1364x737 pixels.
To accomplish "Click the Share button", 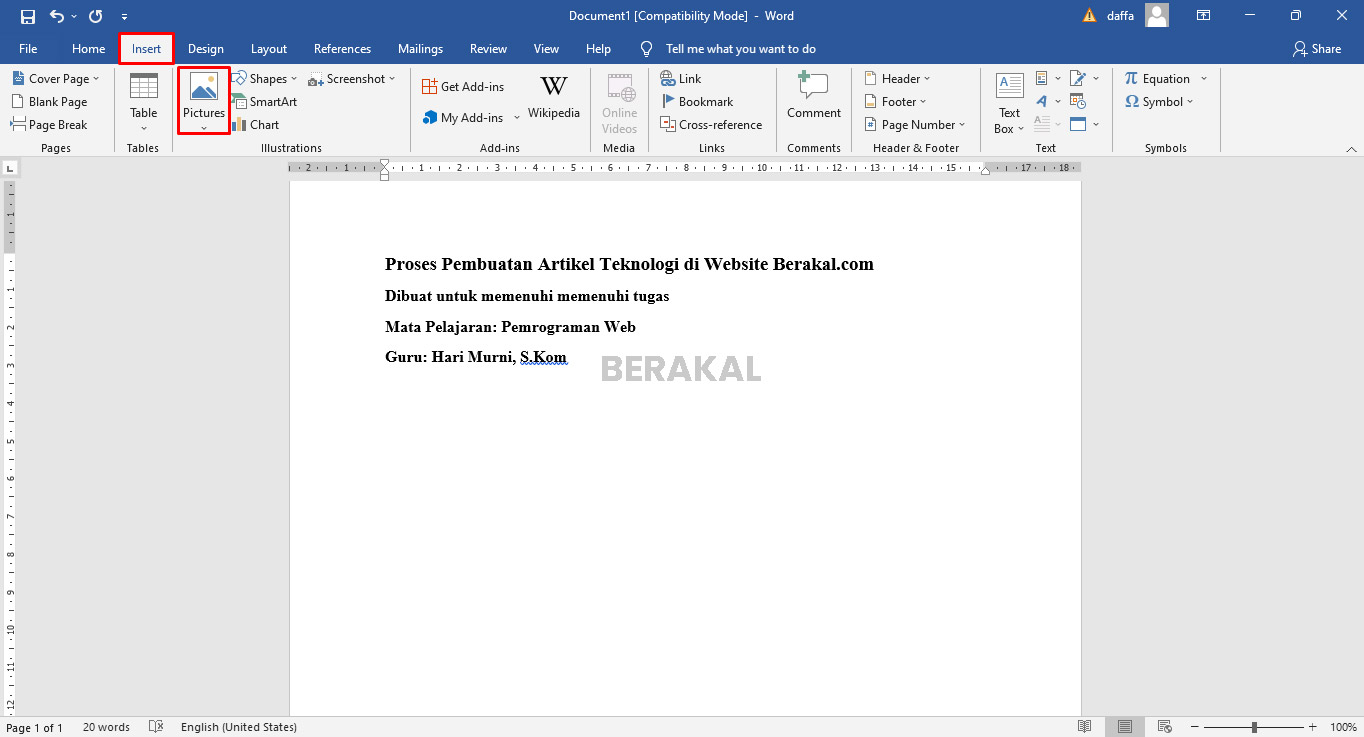I will (1316, 49).
